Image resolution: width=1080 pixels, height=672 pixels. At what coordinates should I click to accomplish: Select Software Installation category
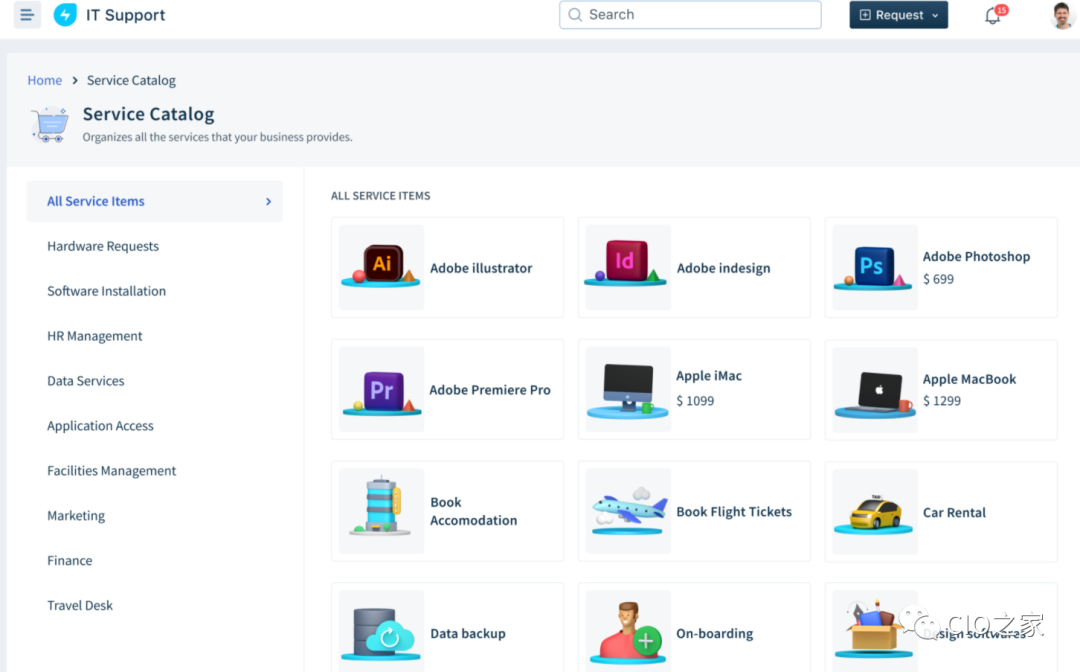[x=106, y=291]
